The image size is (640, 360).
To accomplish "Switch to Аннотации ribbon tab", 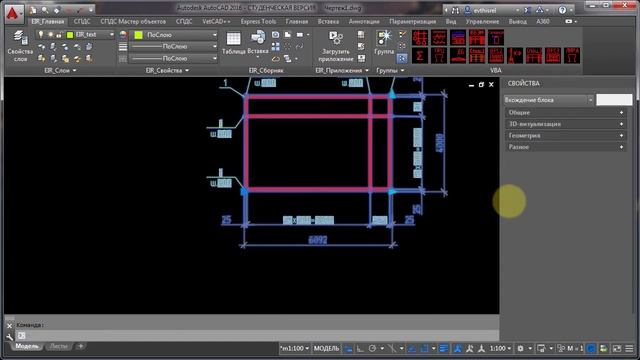I will (364, 21).
